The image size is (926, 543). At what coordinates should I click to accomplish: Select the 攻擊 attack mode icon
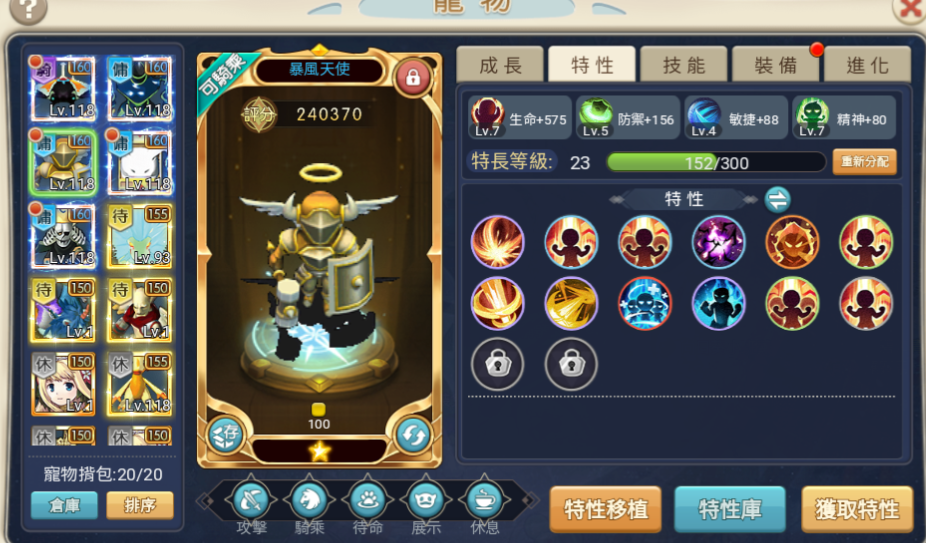[251, 500]
